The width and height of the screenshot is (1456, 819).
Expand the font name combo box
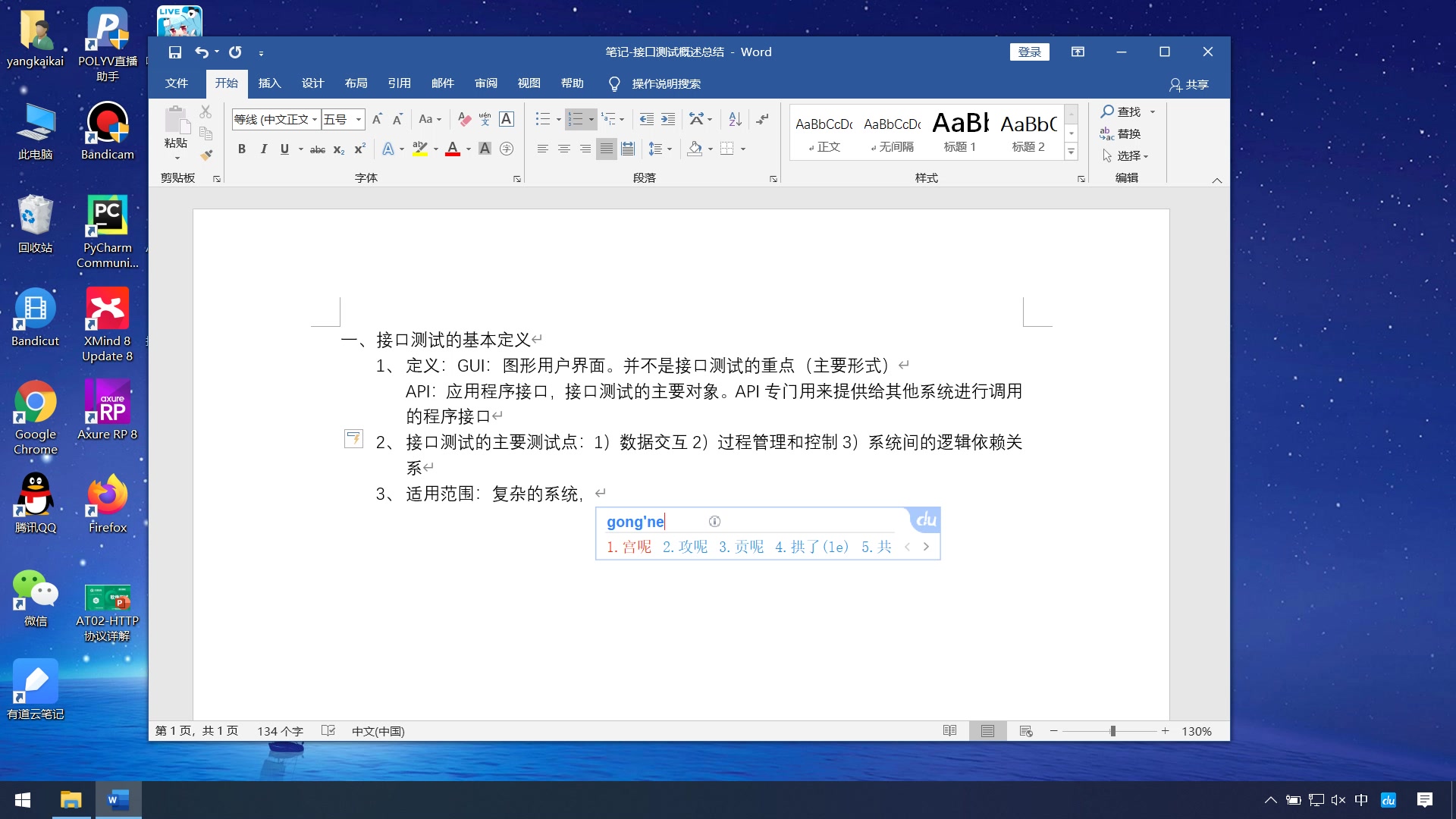315,119
